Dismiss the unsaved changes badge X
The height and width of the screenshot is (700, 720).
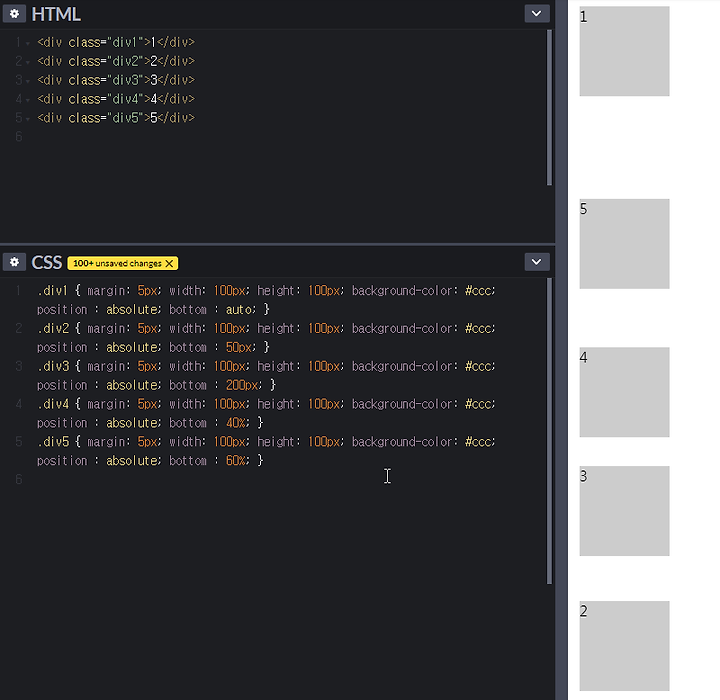click(x=169, y=263)
